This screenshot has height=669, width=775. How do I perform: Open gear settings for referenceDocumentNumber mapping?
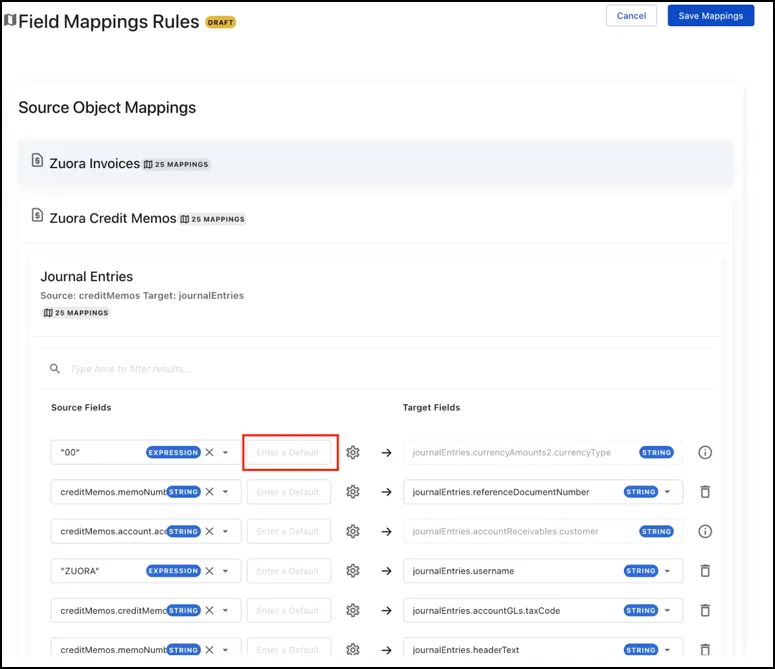pyautogui.click(x=353, y=492)
